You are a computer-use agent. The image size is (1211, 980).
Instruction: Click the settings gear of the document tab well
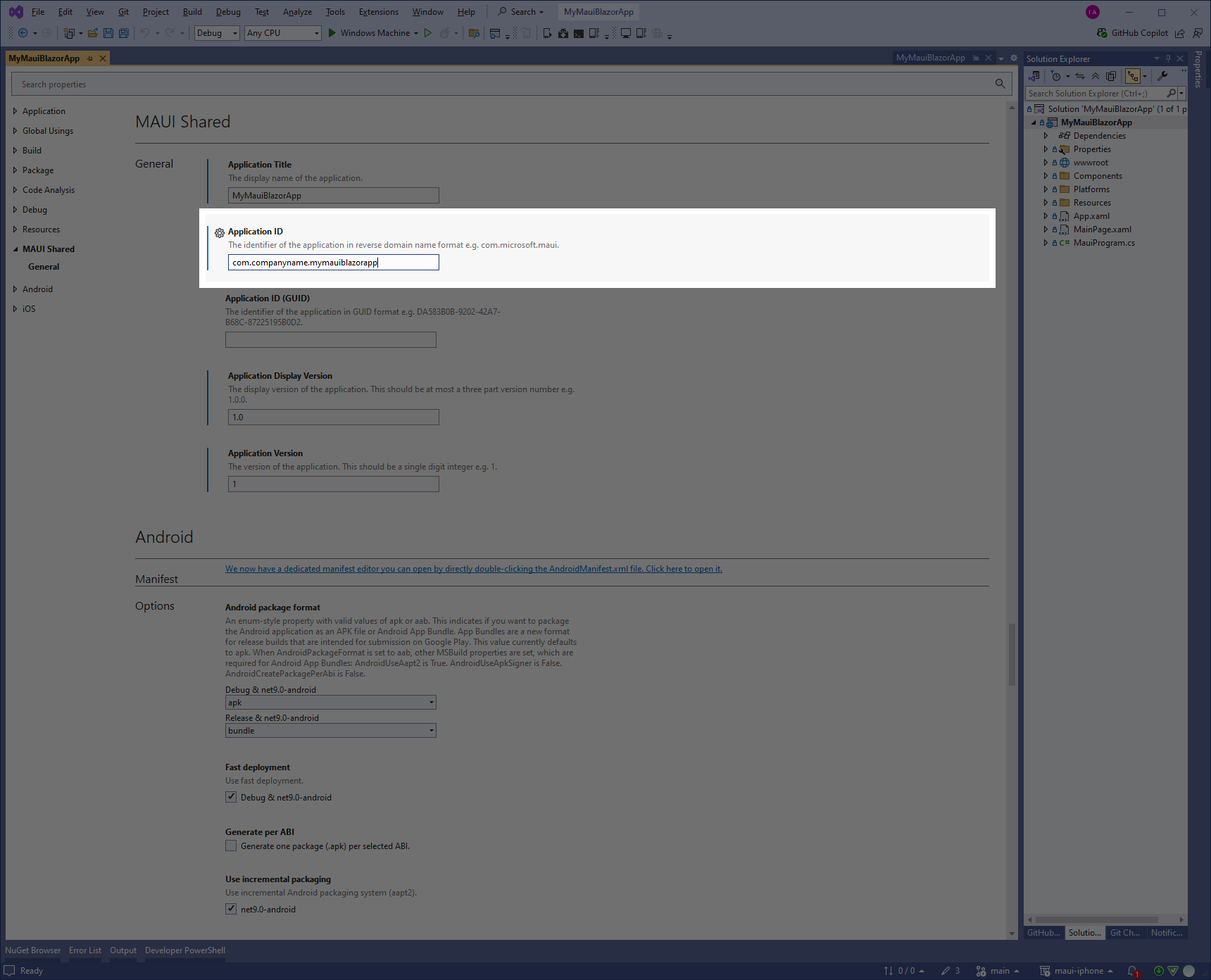point(1014,58)
